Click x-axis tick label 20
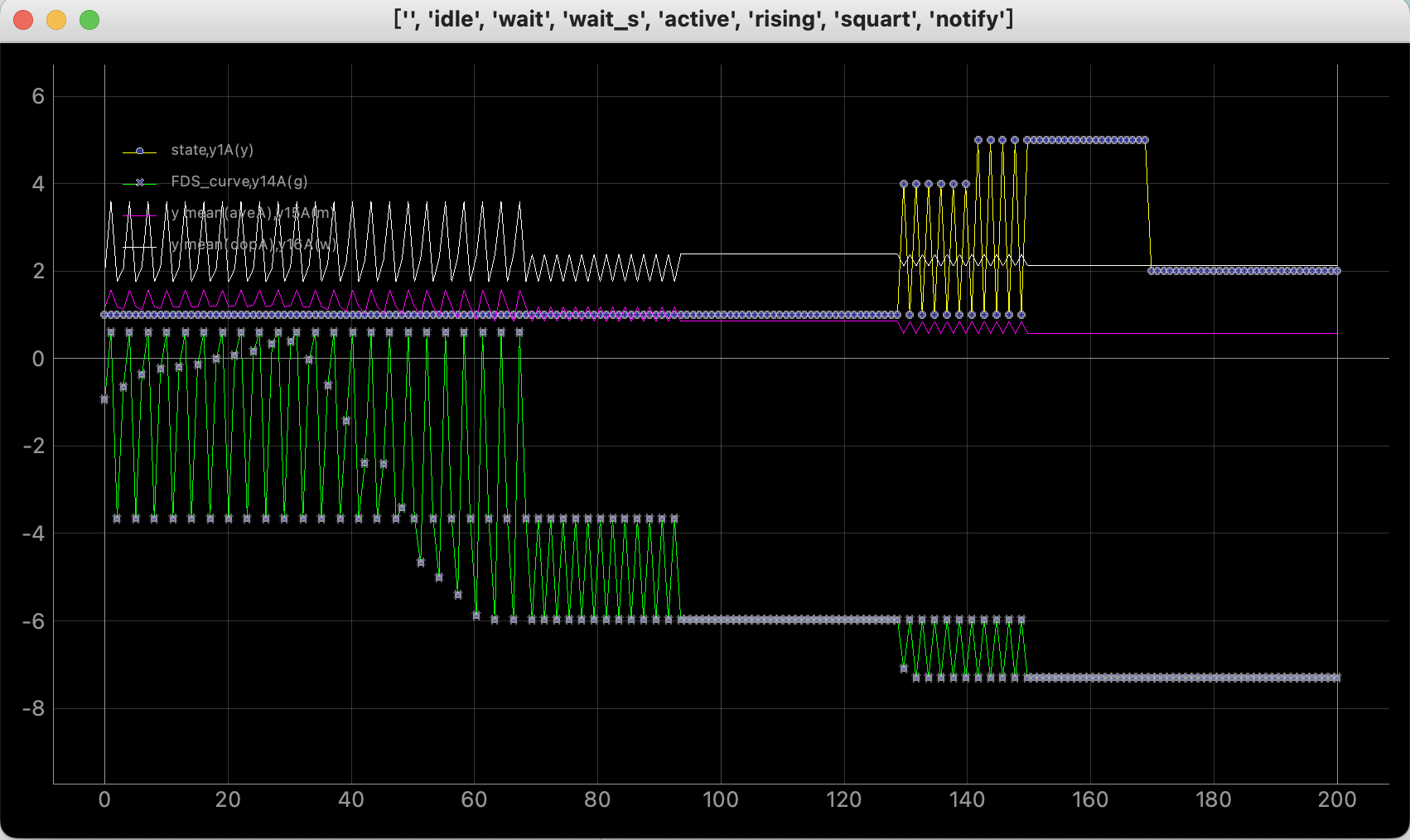Viewport: 1410px width, 840px height. click(228, 799)
